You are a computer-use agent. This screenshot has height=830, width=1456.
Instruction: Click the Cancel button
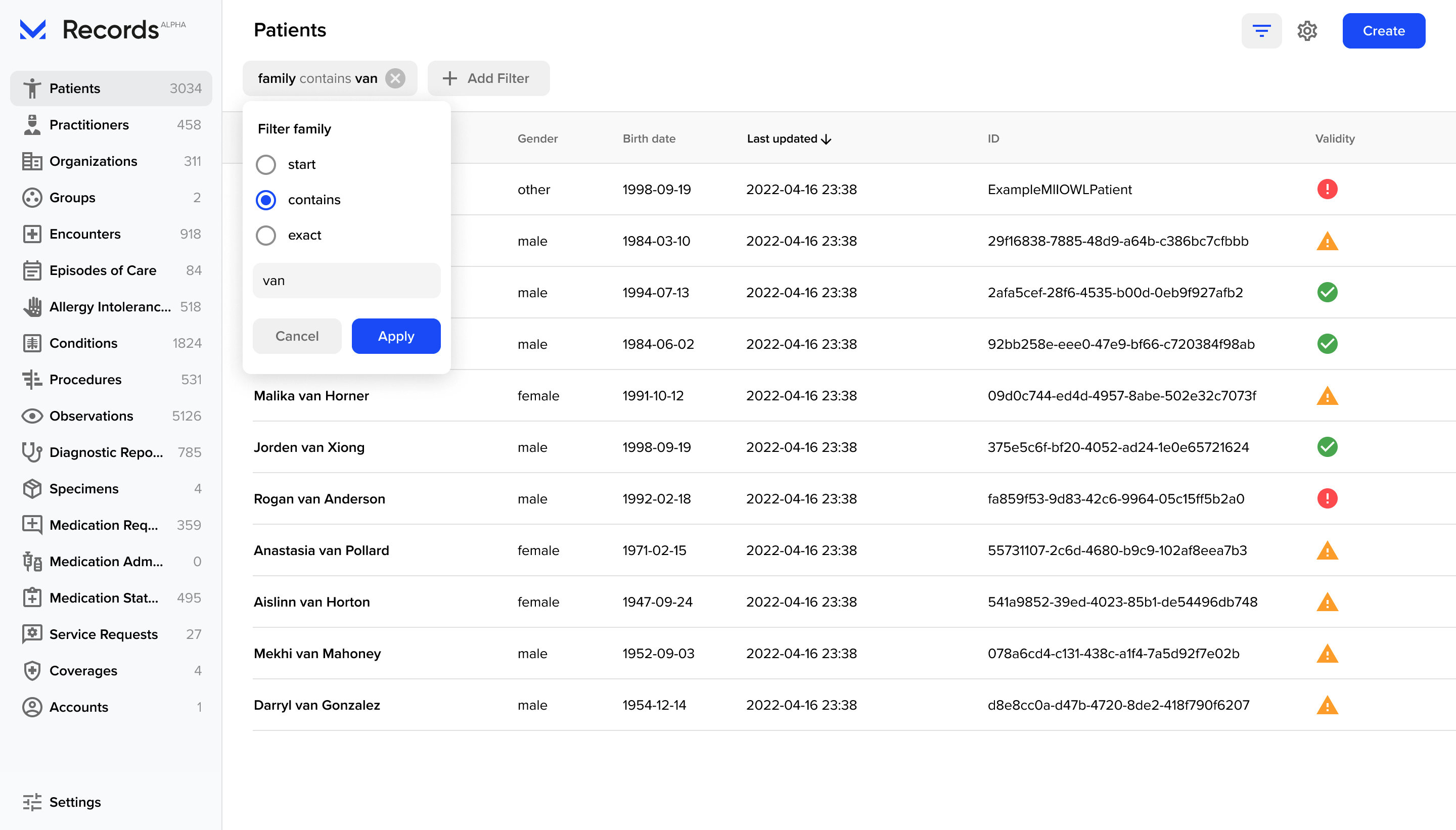pyautogui.click(x=297, y=336)
